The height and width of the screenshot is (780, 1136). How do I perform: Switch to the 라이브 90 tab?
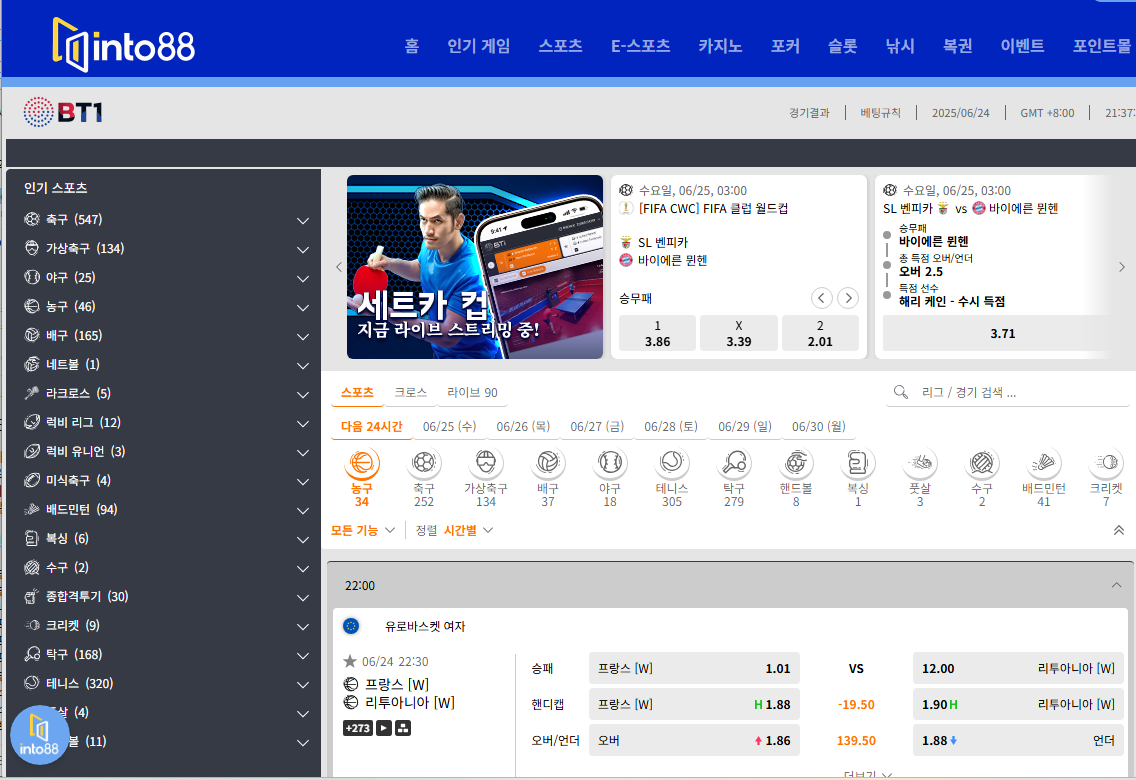click(x=472, y=392)
